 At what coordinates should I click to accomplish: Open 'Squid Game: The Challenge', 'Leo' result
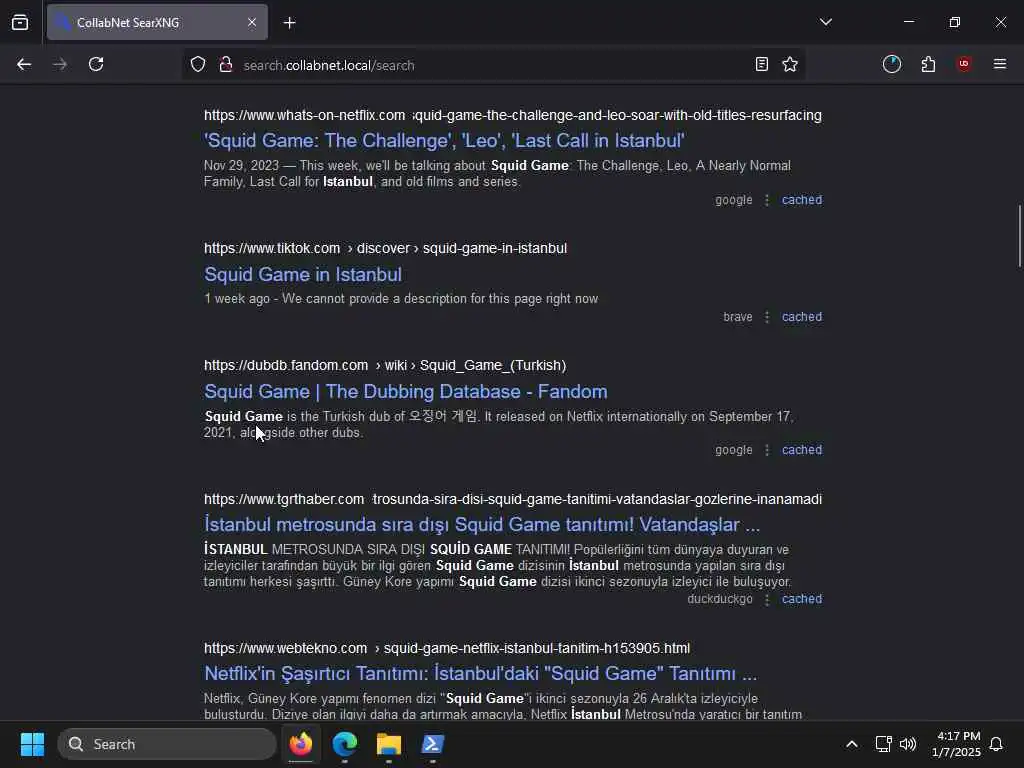444,140
